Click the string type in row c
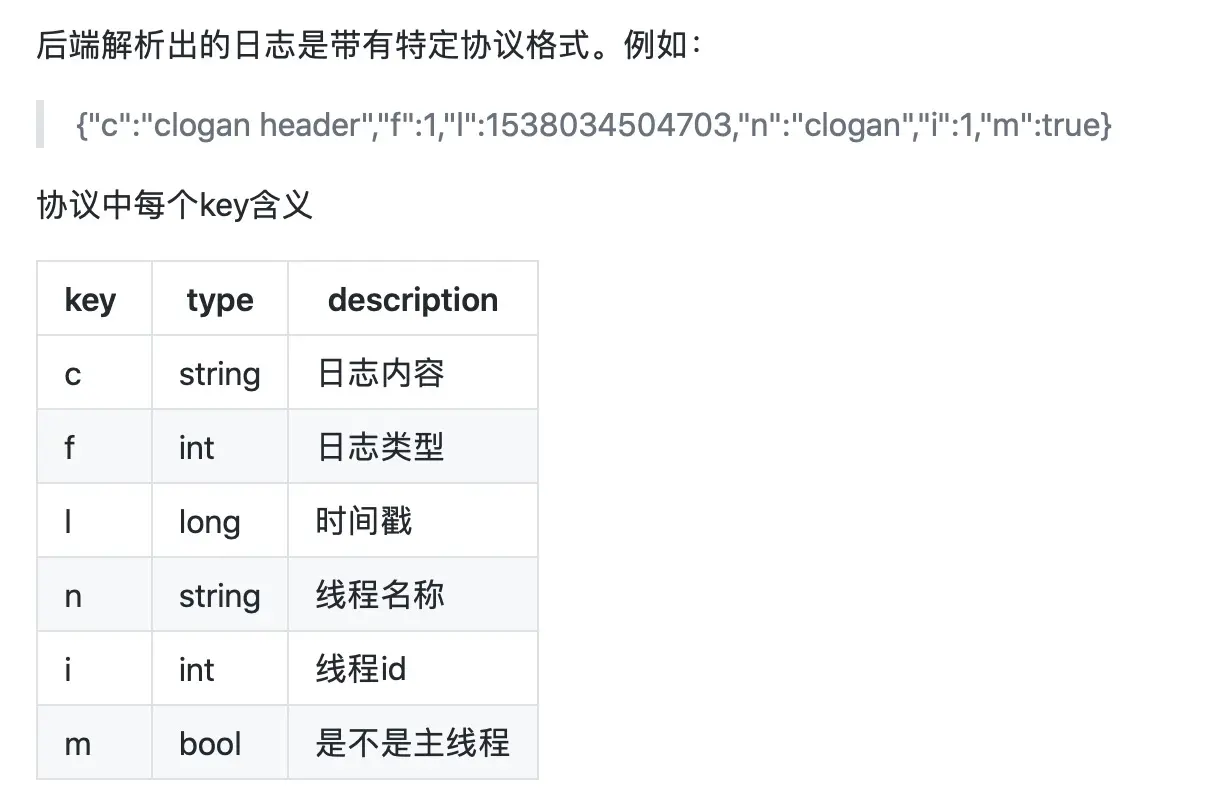1210x810 pixels. click(x=220, y=373)
